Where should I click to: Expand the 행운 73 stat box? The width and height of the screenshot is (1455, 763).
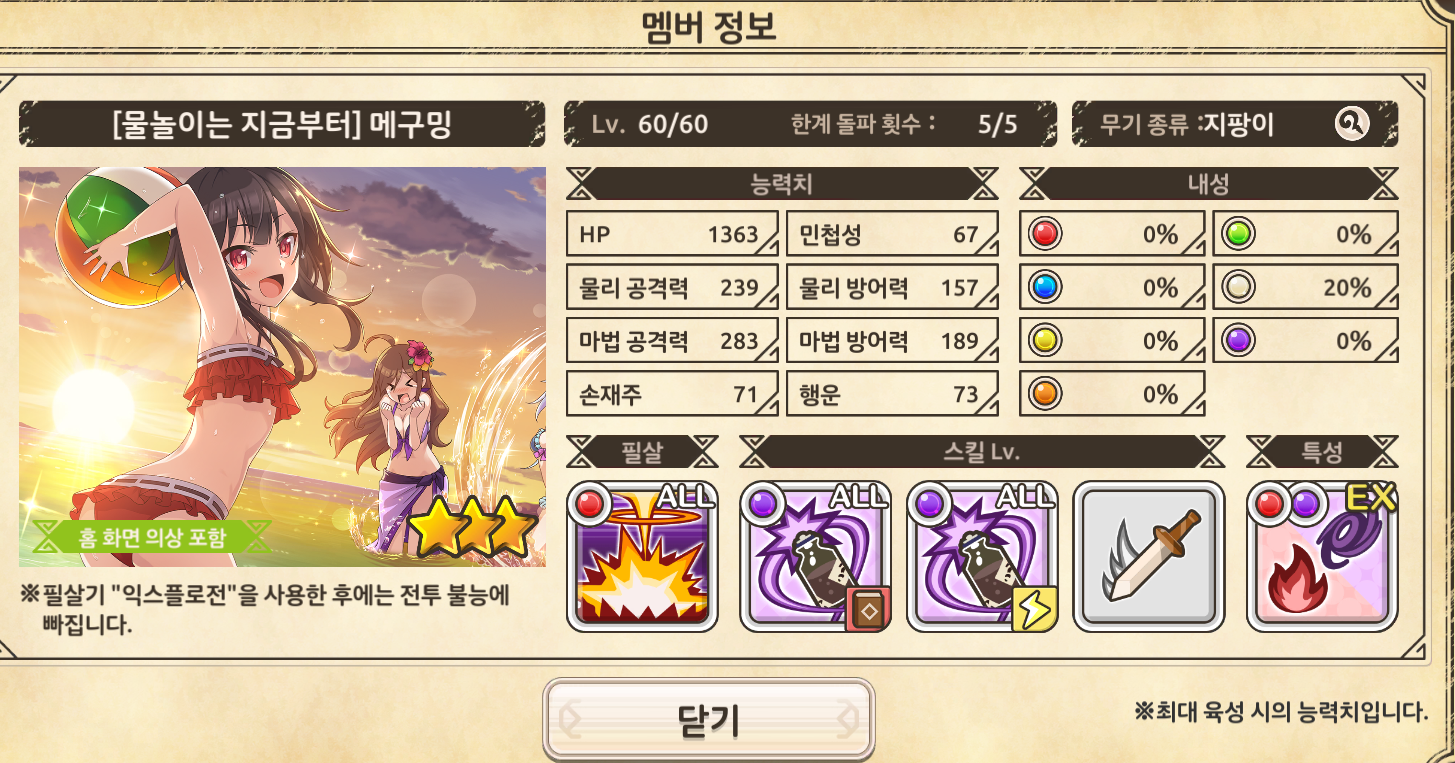coord(892,394)
